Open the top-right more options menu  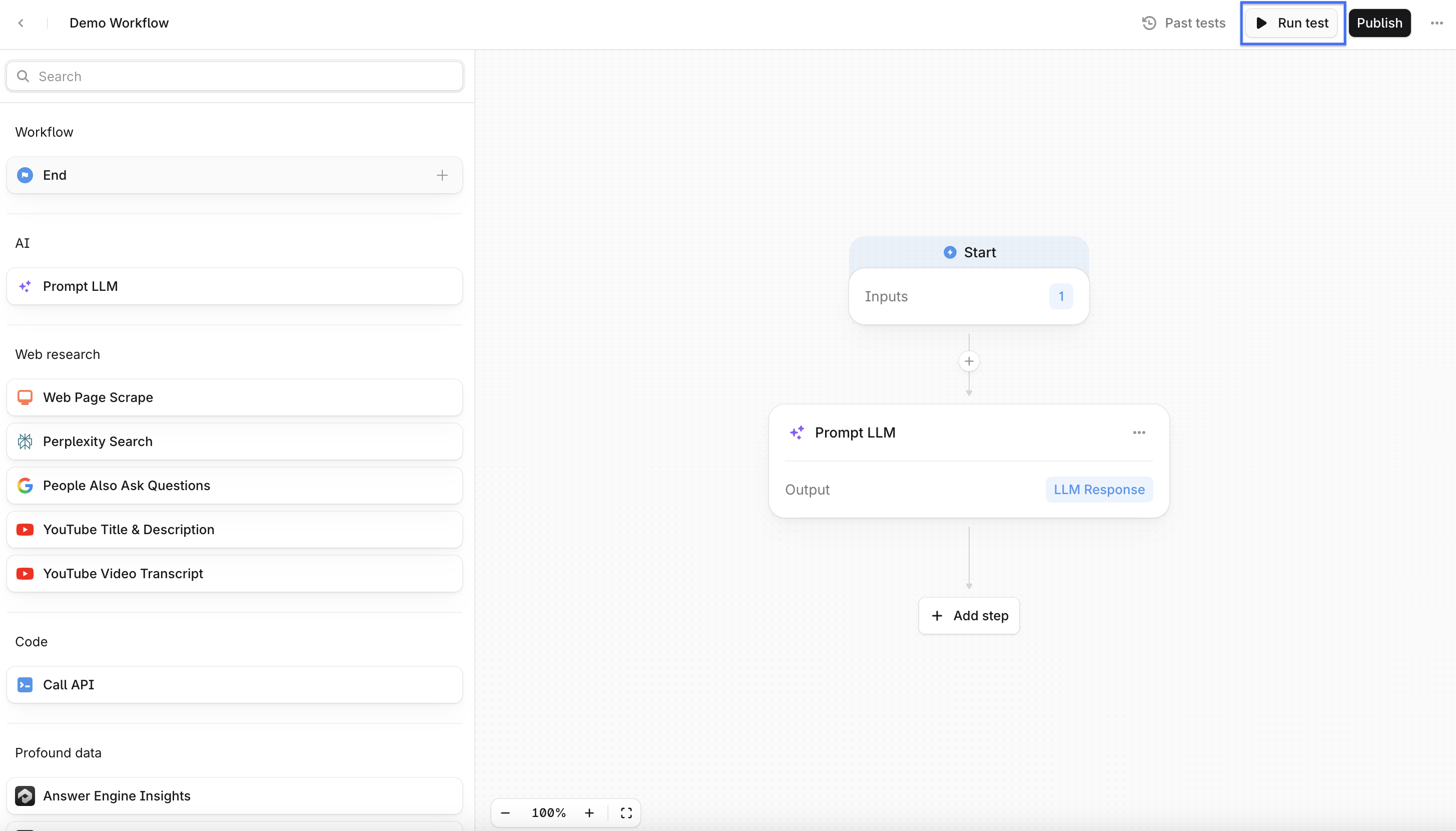(x=1436, y=23)
